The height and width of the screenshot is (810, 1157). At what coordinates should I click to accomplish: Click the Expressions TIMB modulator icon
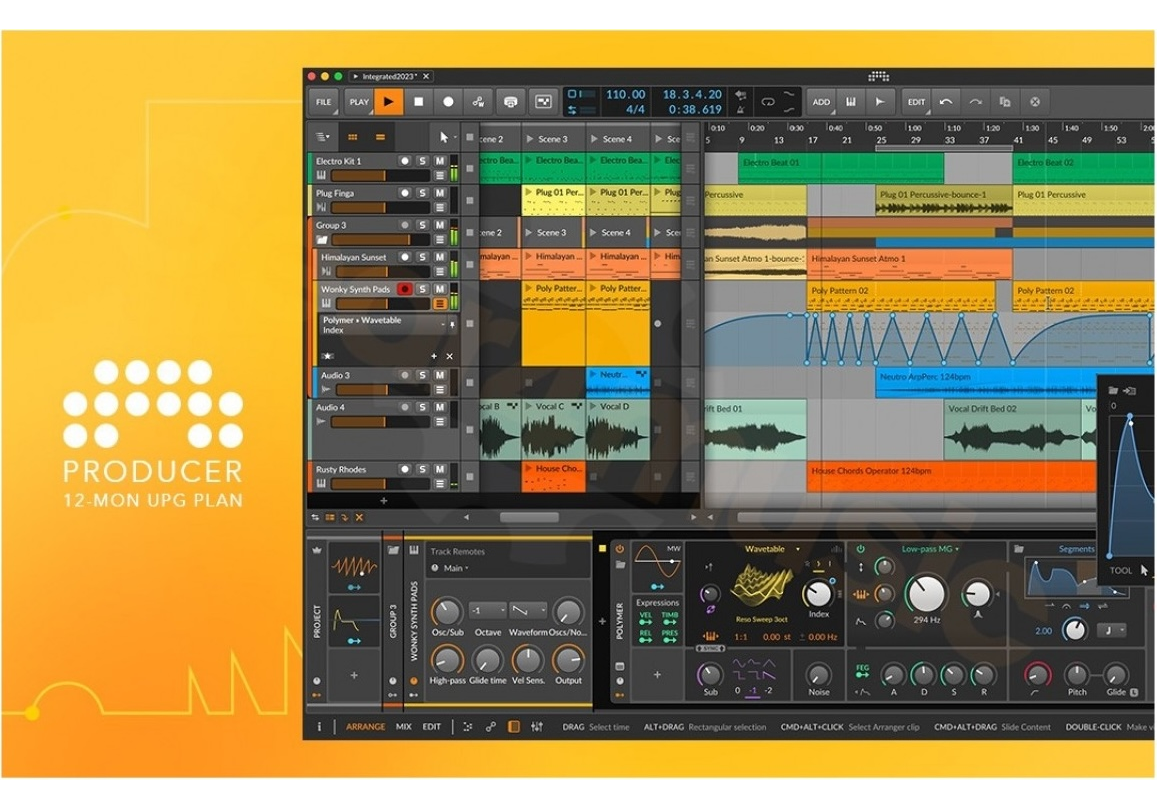(x=670, y=618)
